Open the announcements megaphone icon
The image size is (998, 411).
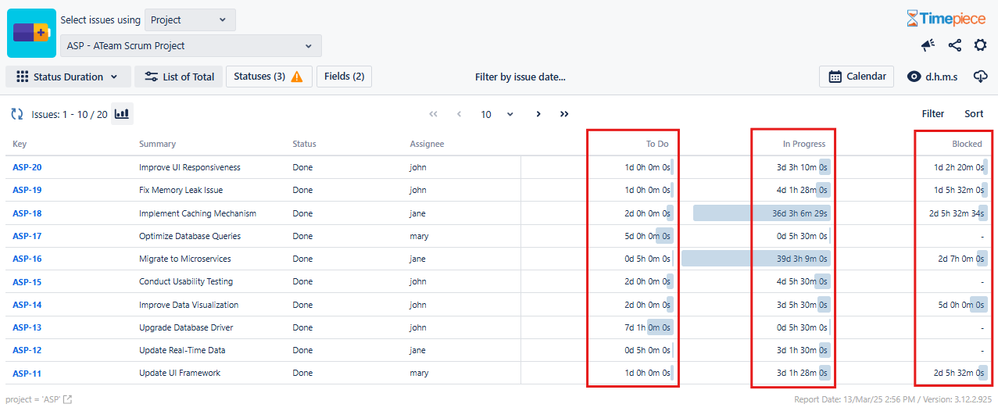[928, 45]
